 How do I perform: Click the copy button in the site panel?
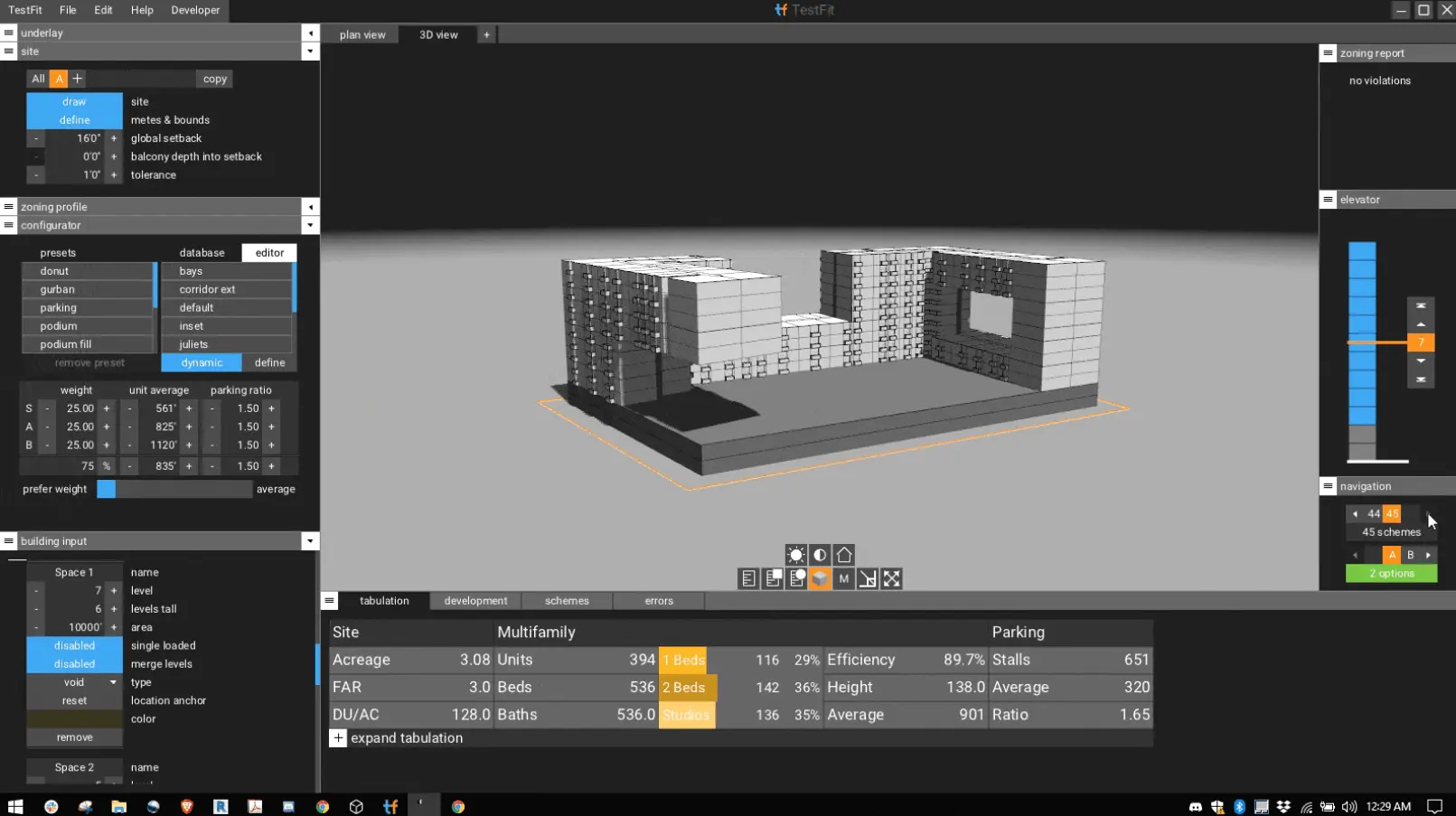(x=213, y=79)
